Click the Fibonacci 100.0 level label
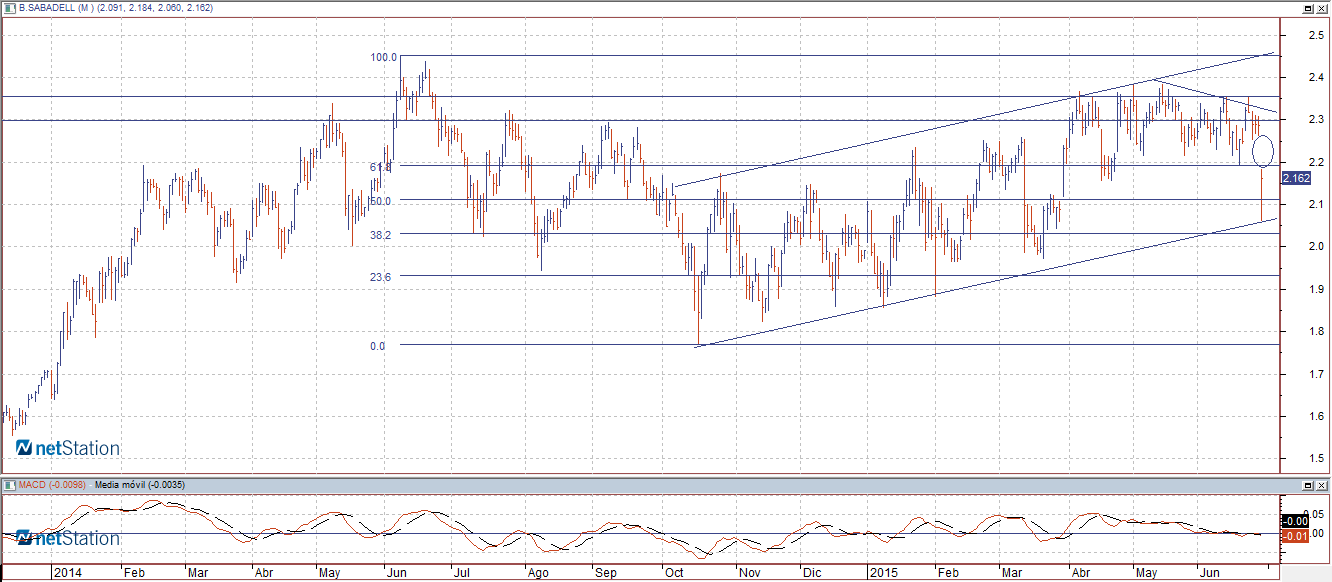 (x=384, y=57)
